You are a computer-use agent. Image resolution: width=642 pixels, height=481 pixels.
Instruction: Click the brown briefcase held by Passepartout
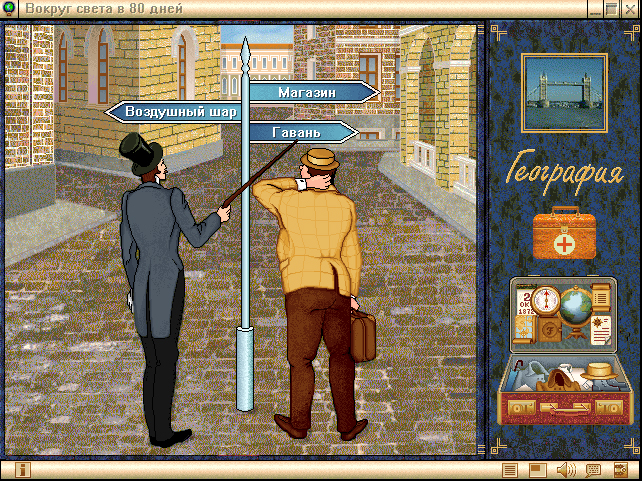[363, 335]
